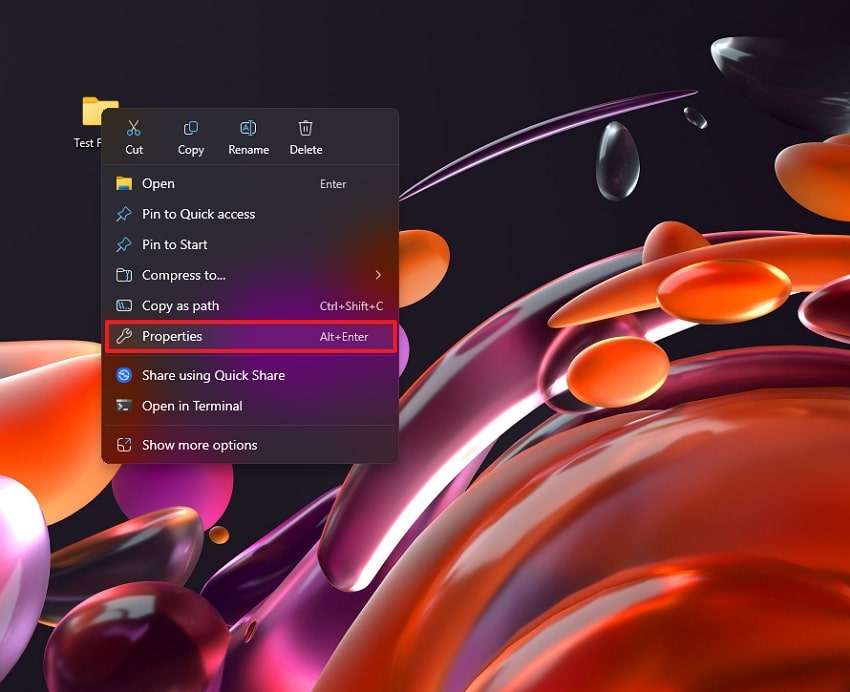Click the Show more options icon

click(x=124, y=445)
